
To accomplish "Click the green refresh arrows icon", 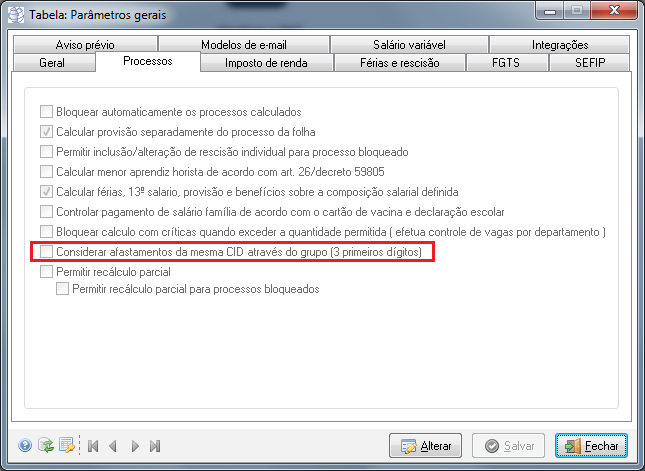I will (45, 446).
